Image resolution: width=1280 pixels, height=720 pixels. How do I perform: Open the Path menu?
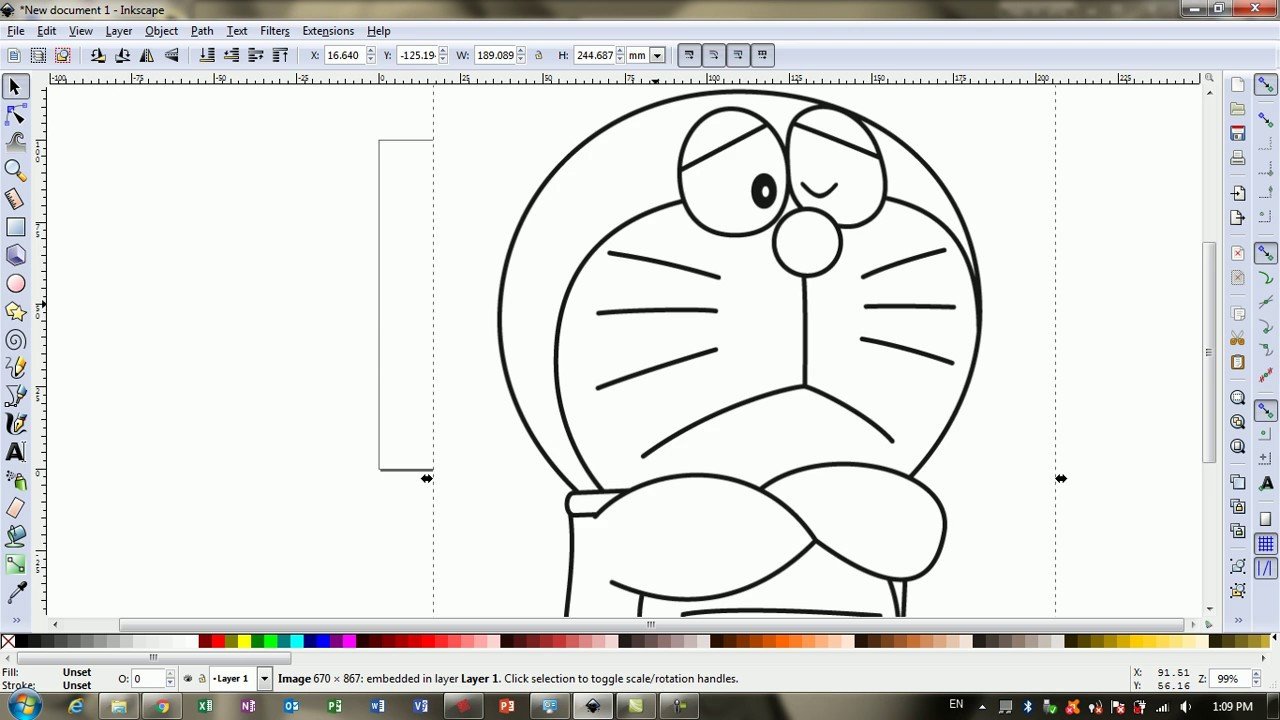(202, 31)
